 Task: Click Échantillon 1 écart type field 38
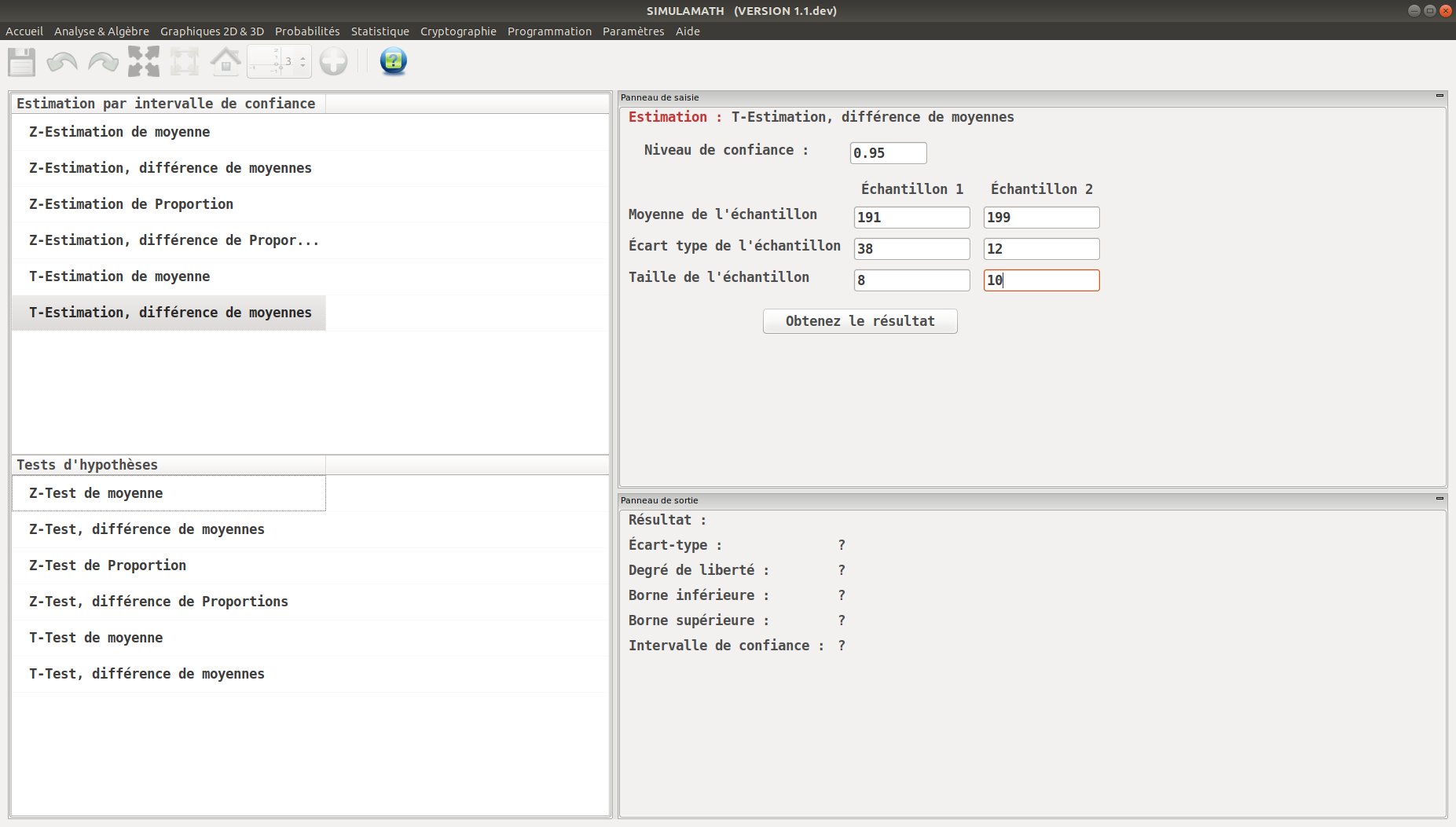pos(911,249)
